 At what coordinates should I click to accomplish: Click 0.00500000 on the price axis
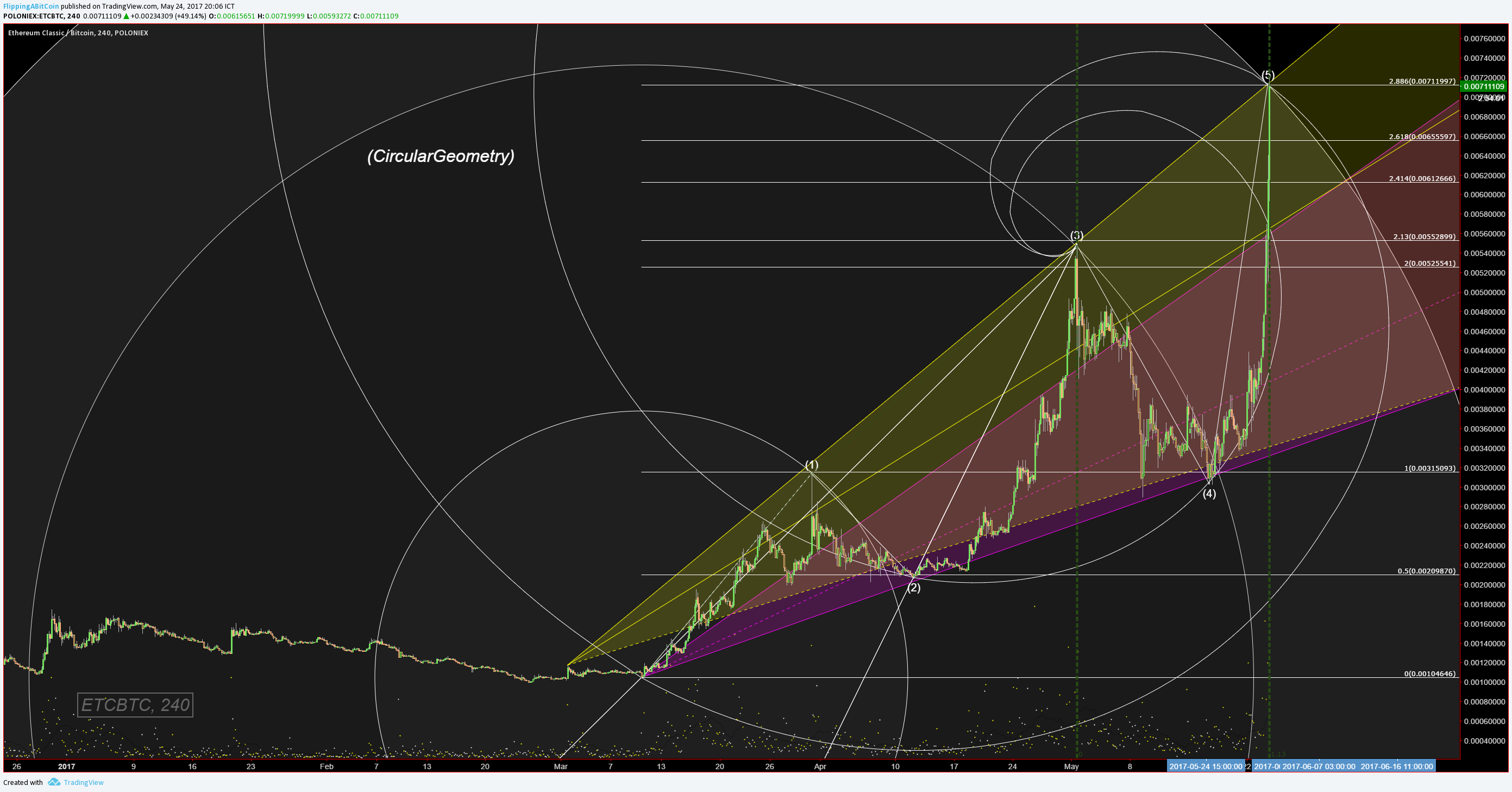tap(1484, 292)
